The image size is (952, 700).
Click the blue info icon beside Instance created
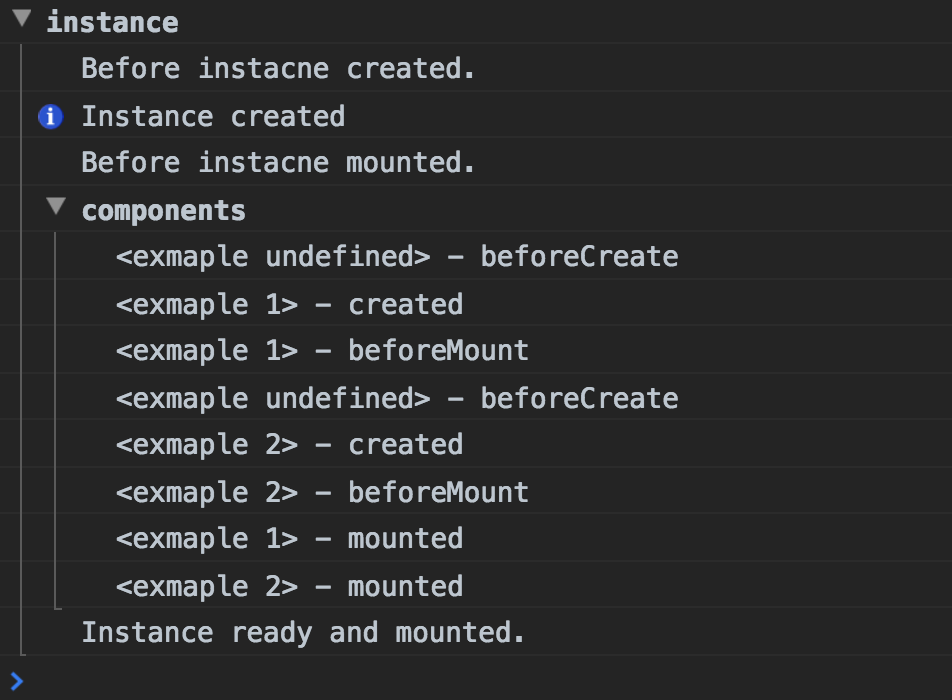pyautogui.click(x=50, y=117)
